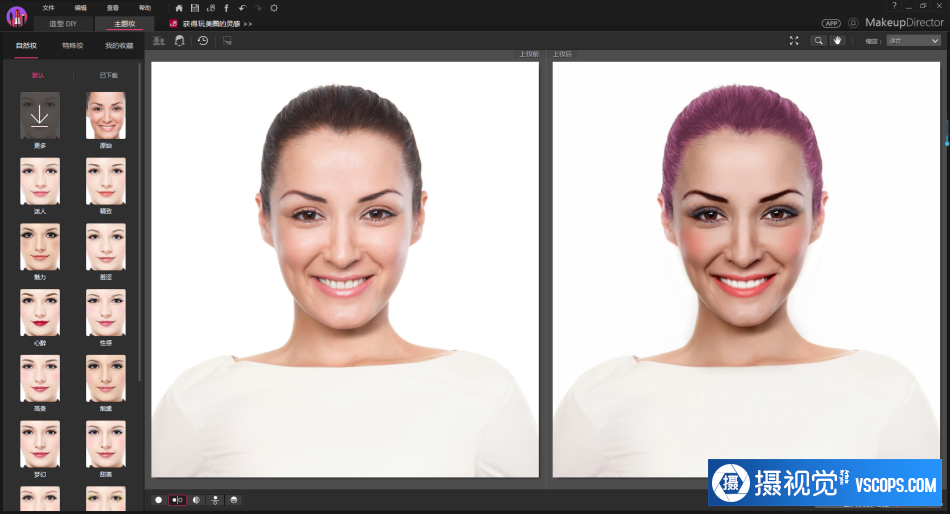Viewport: 950px width, 514px height.
Task: Switch to the 造型 DIY tab
Action: 63,24
